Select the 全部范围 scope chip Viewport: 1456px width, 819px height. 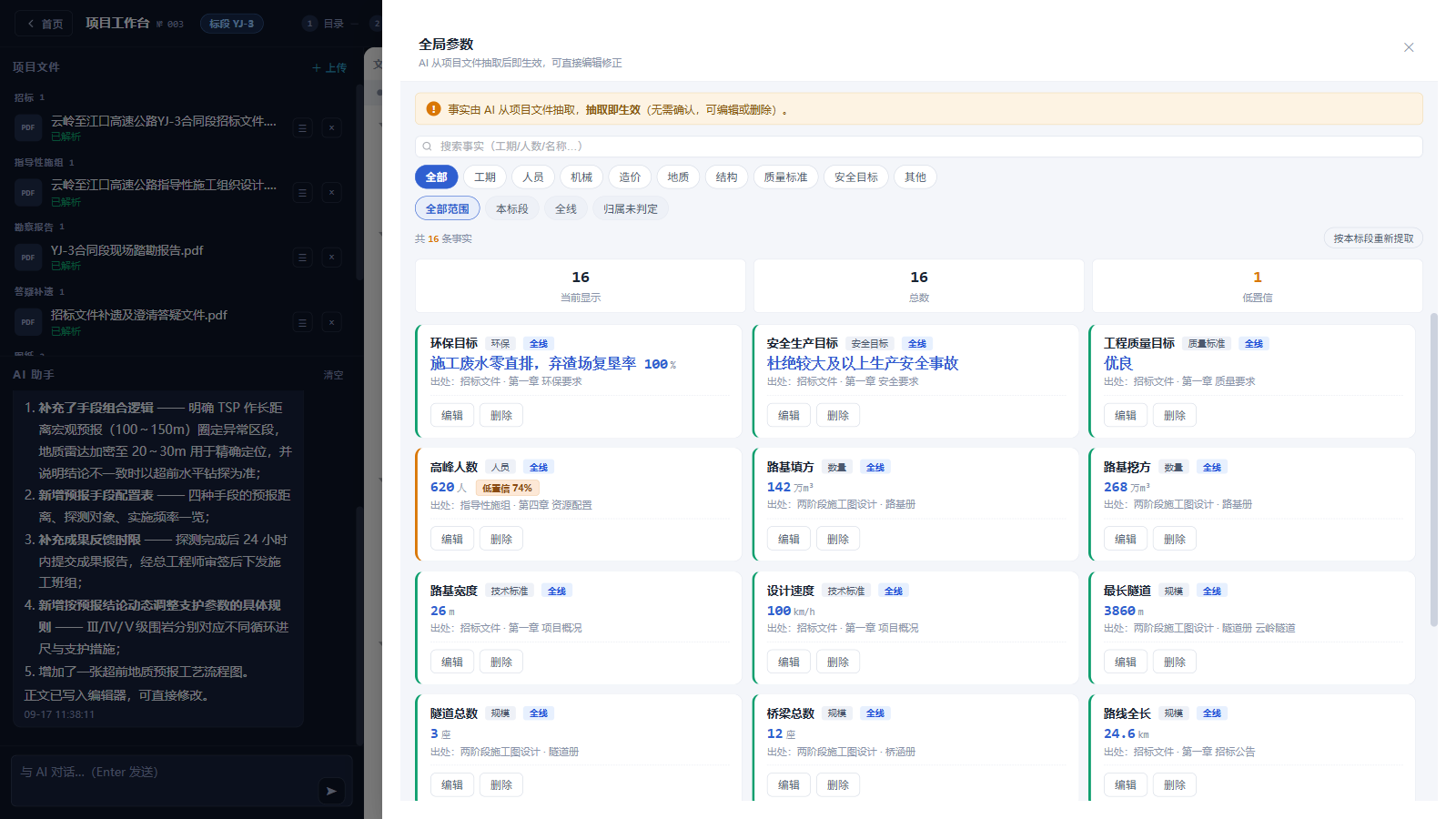pos(448,208)
